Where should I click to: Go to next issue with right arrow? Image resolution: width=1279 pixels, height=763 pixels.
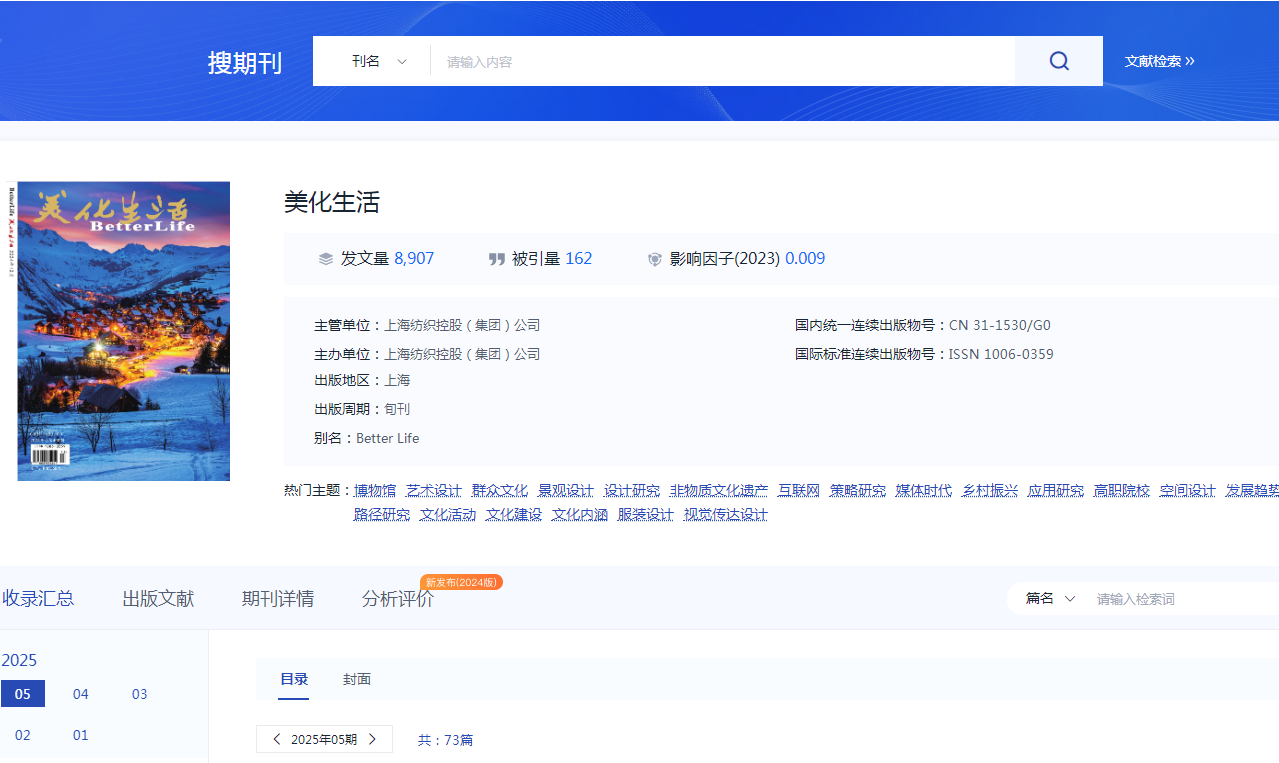coord(372,739)
